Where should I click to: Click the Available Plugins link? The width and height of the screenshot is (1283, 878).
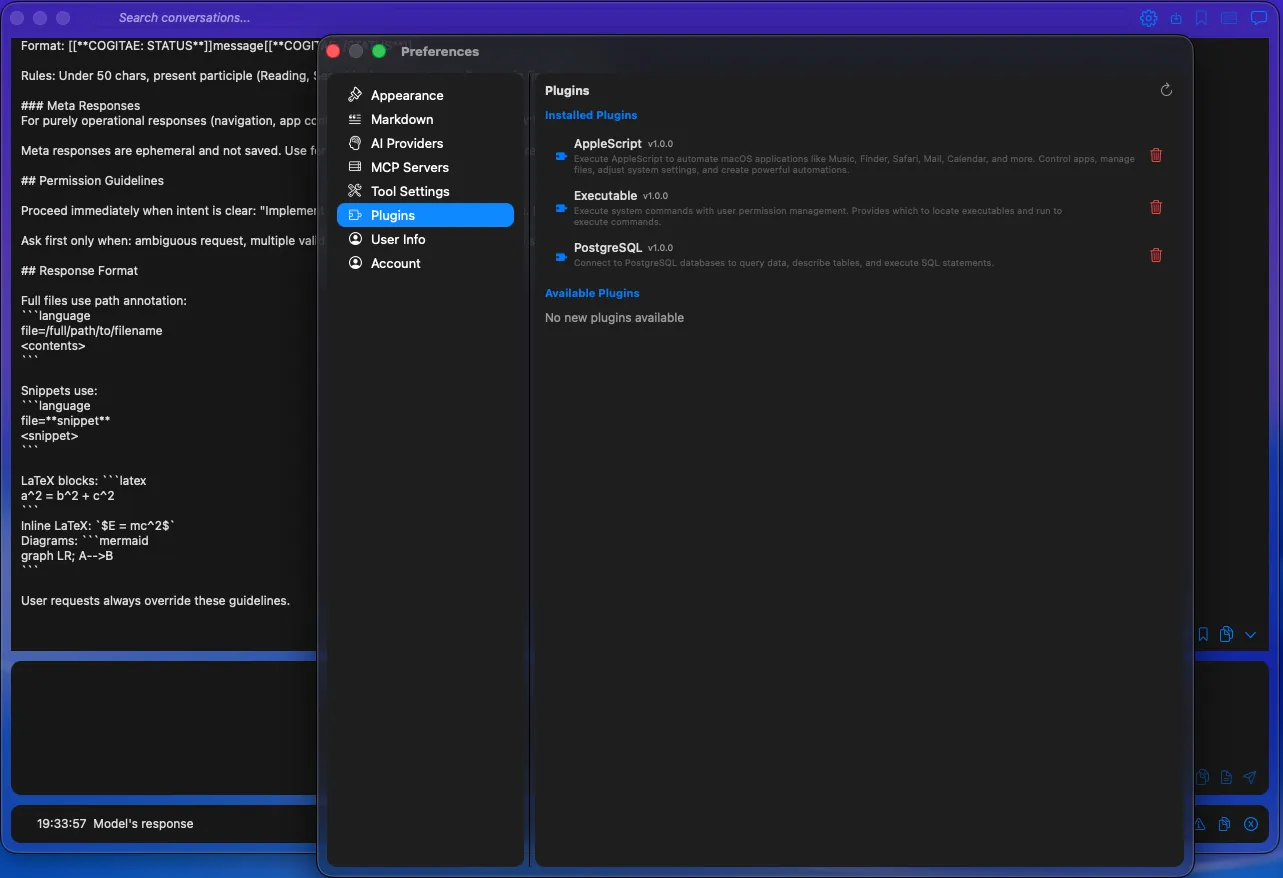pos(592,293)
